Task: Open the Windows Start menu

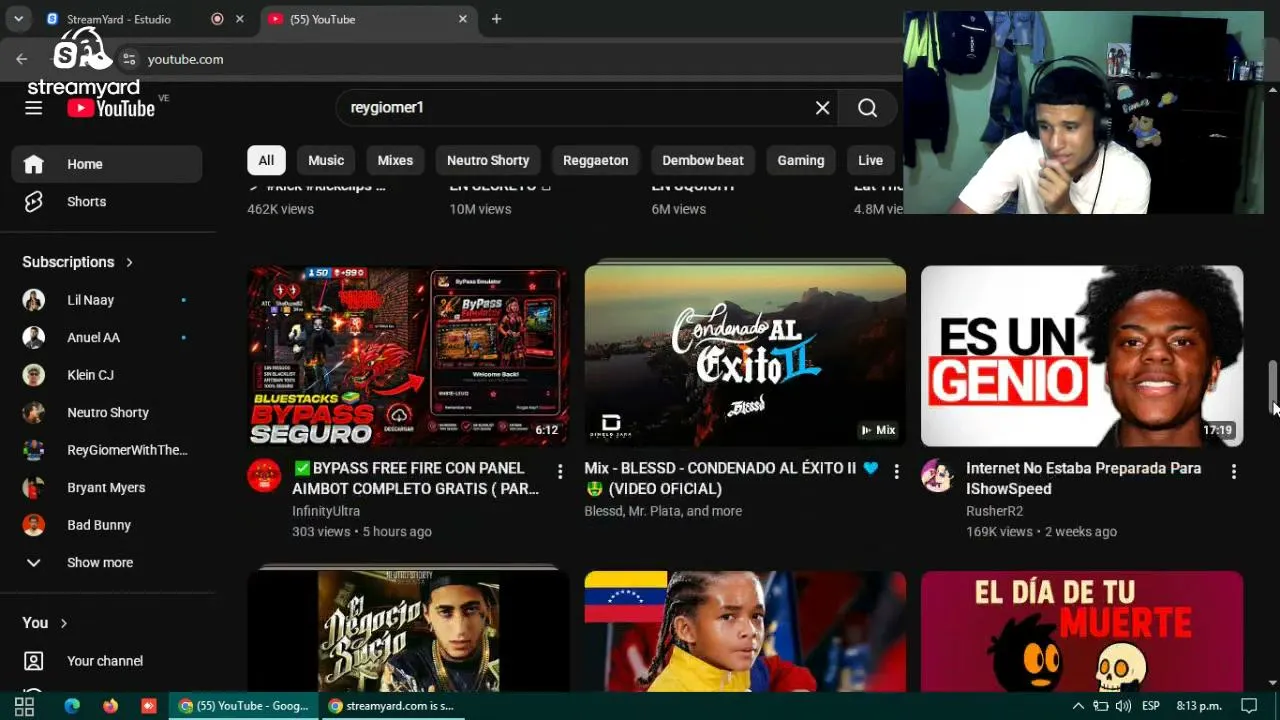Action: click(x=24, y=706)
